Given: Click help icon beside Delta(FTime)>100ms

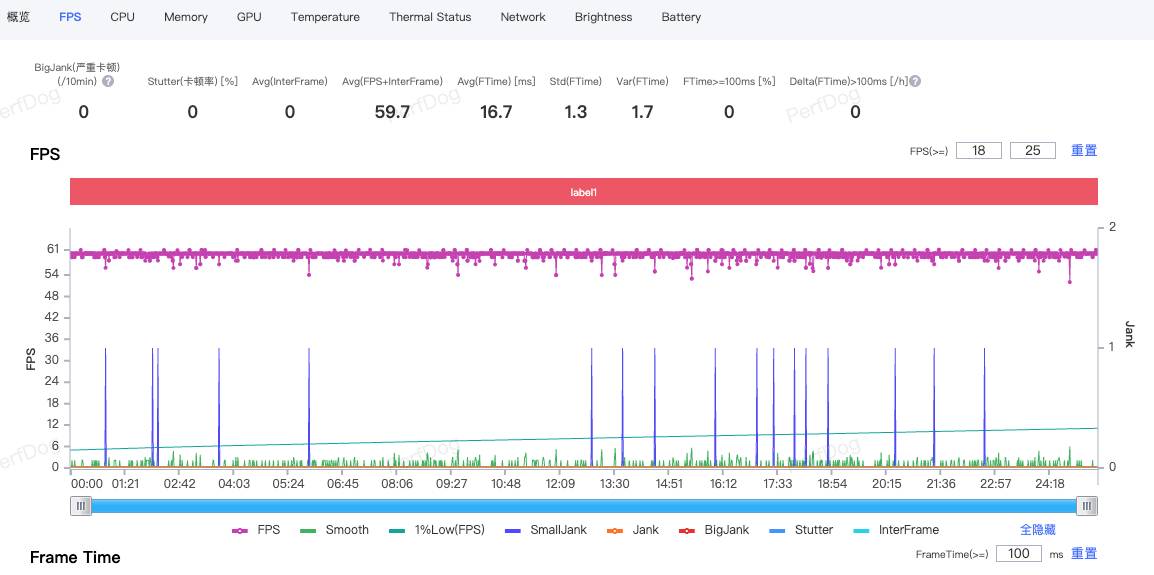Looking at the screenshot, I should (x=915, y=82).
